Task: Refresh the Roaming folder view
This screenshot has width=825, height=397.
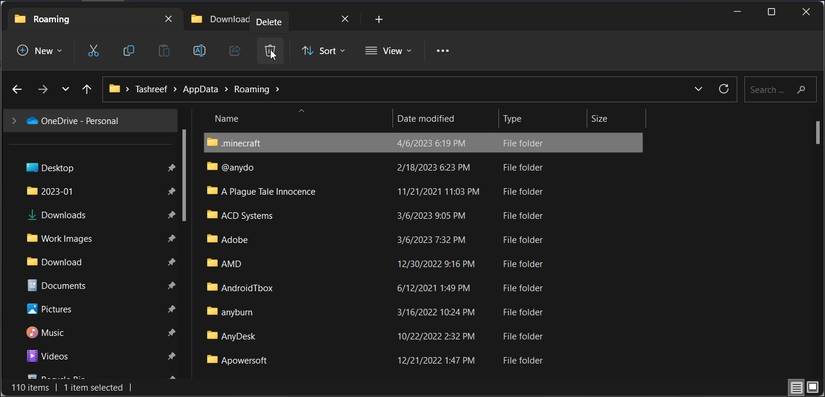Action: [723, 89]
